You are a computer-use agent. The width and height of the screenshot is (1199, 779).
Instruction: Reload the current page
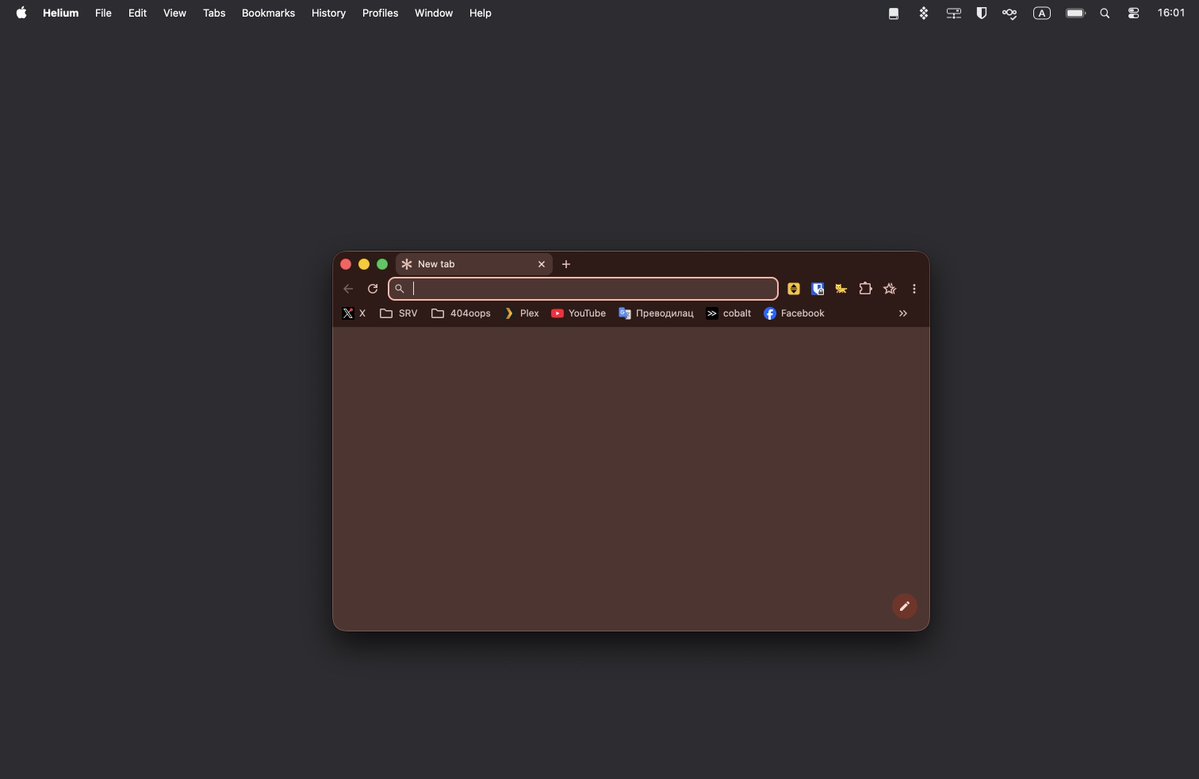pyautogui.click(x=372, y=289)
